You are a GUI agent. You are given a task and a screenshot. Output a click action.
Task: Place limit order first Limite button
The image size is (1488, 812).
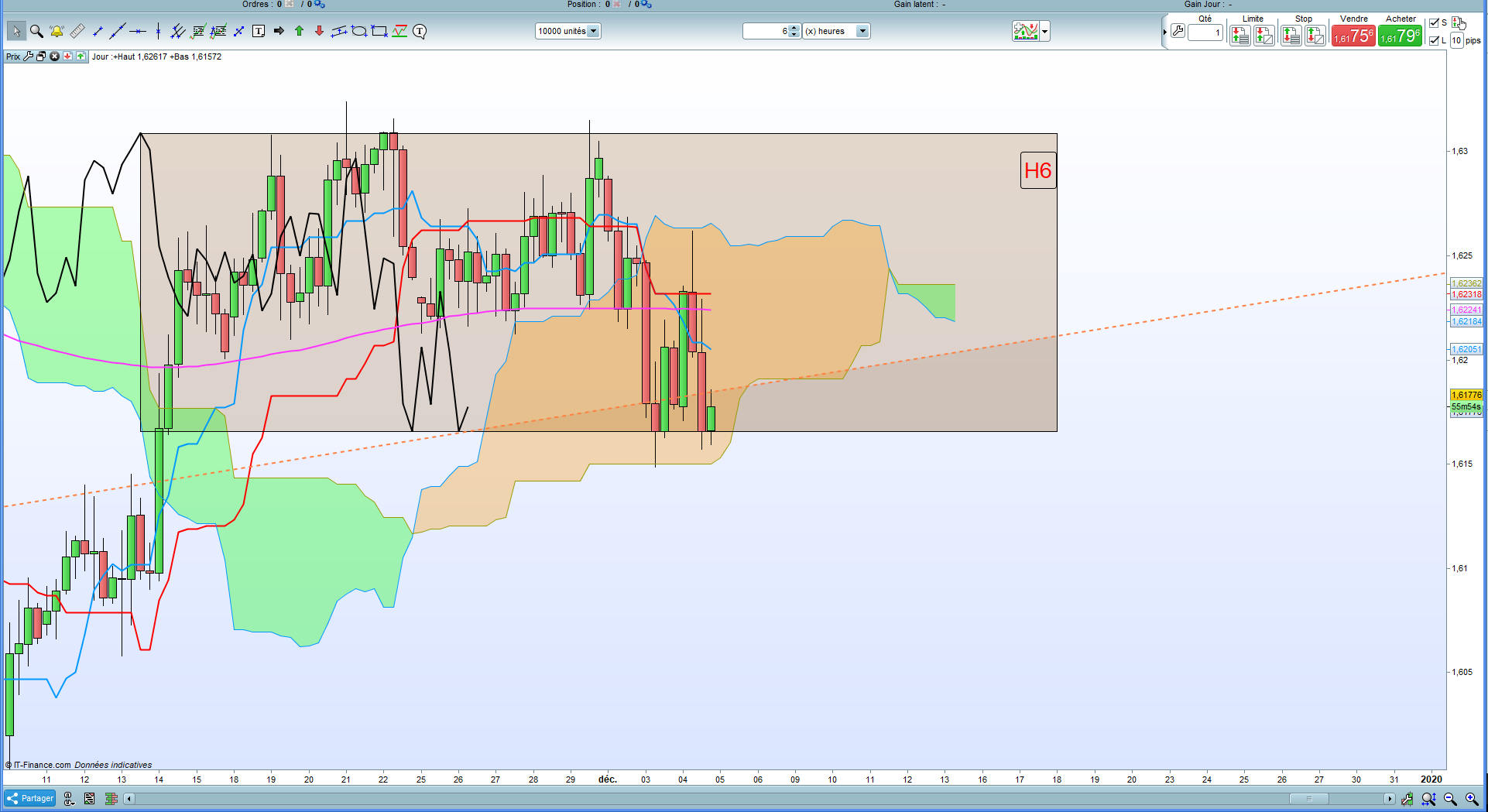pos(1240,35)
